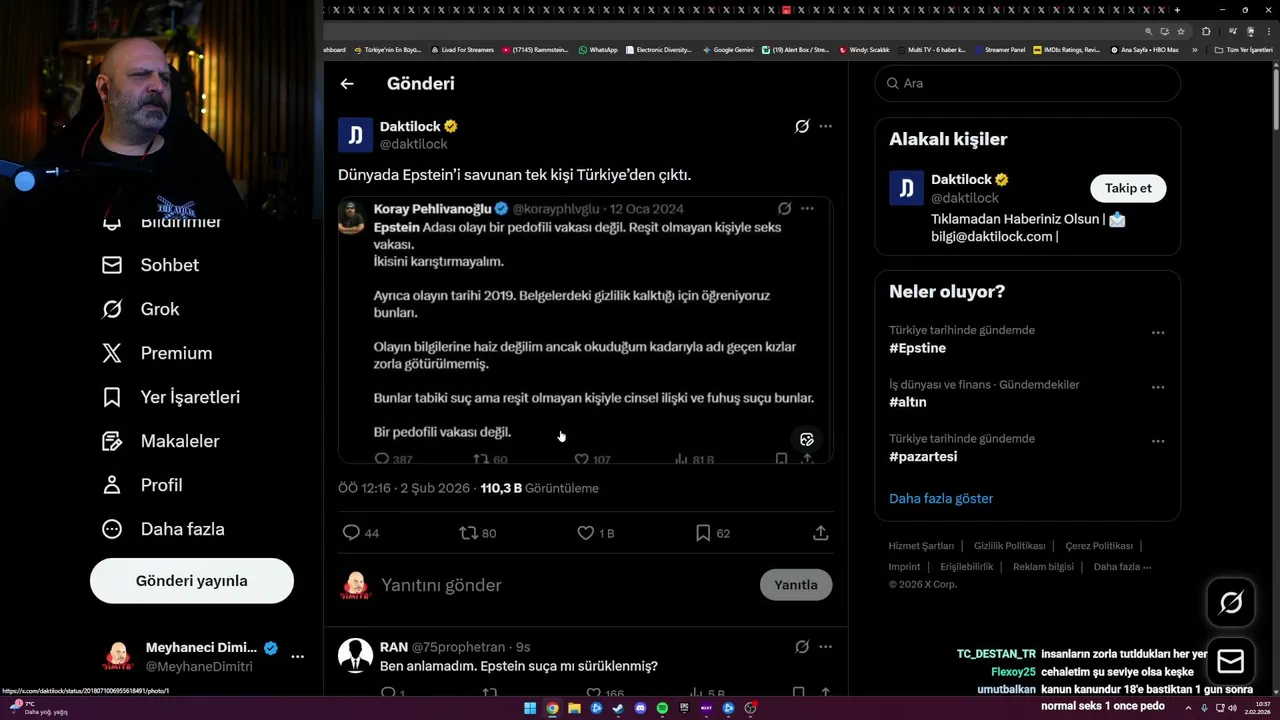This screenshot has width=1280, height=720.
Task: Open Discord from the taskbar
Action: (x=640, y=708)
